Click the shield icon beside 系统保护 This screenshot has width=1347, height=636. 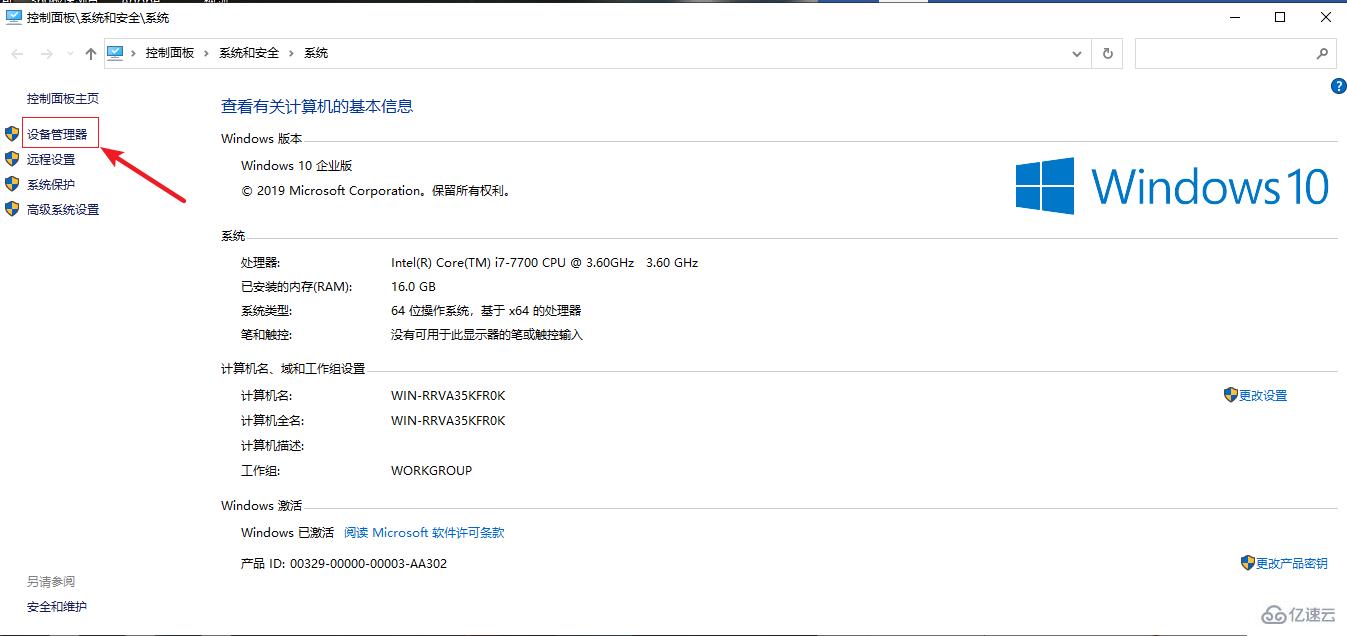pyautogui.click(x=12, y=184)
